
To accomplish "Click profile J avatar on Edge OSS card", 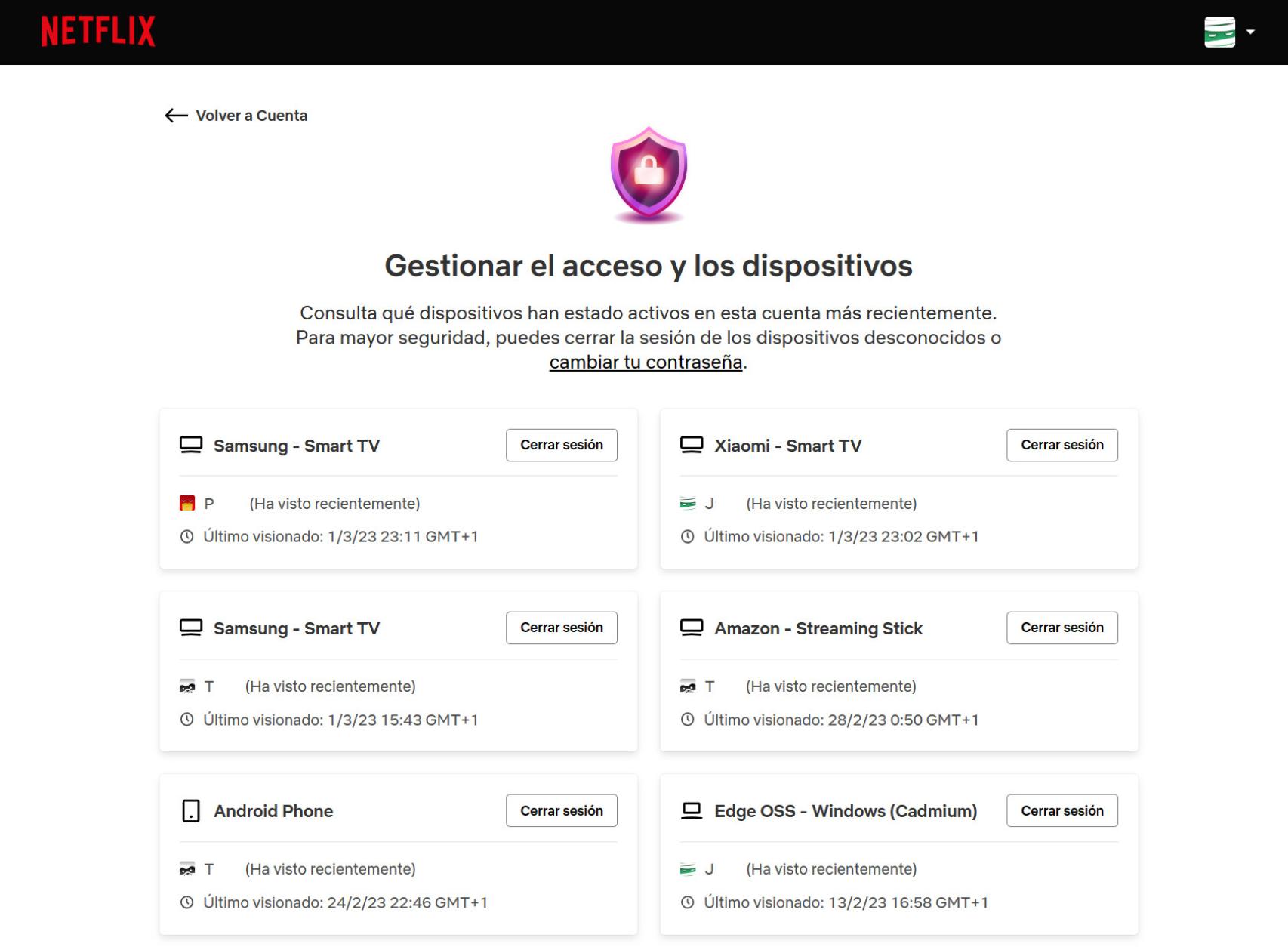I will [x=688, y=869].
